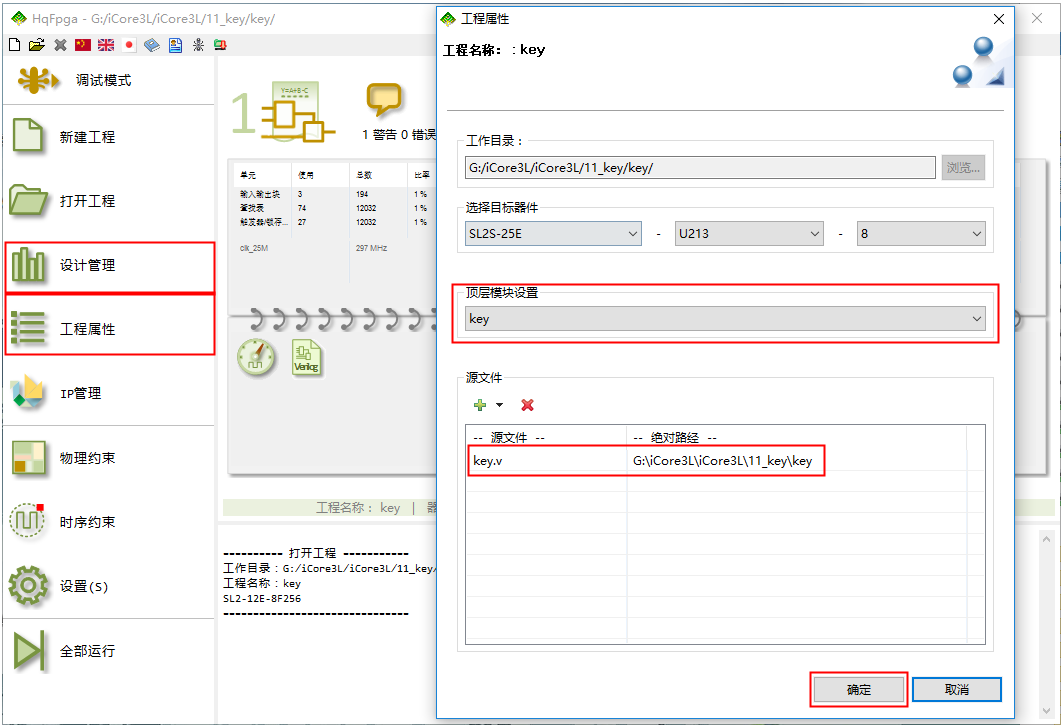Click the green plus add source file icon
This screenshot has height=726, width=1062.
481,405
